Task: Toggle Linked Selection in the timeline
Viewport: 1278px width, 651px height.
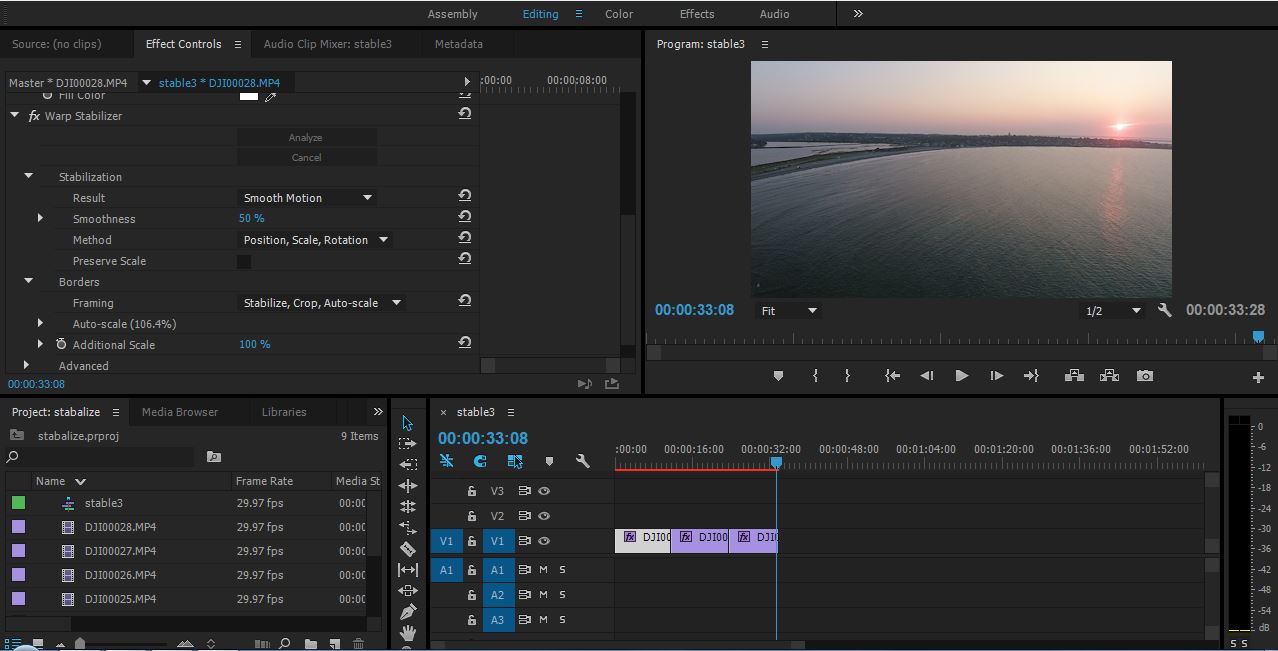Action: click(515, 461)
